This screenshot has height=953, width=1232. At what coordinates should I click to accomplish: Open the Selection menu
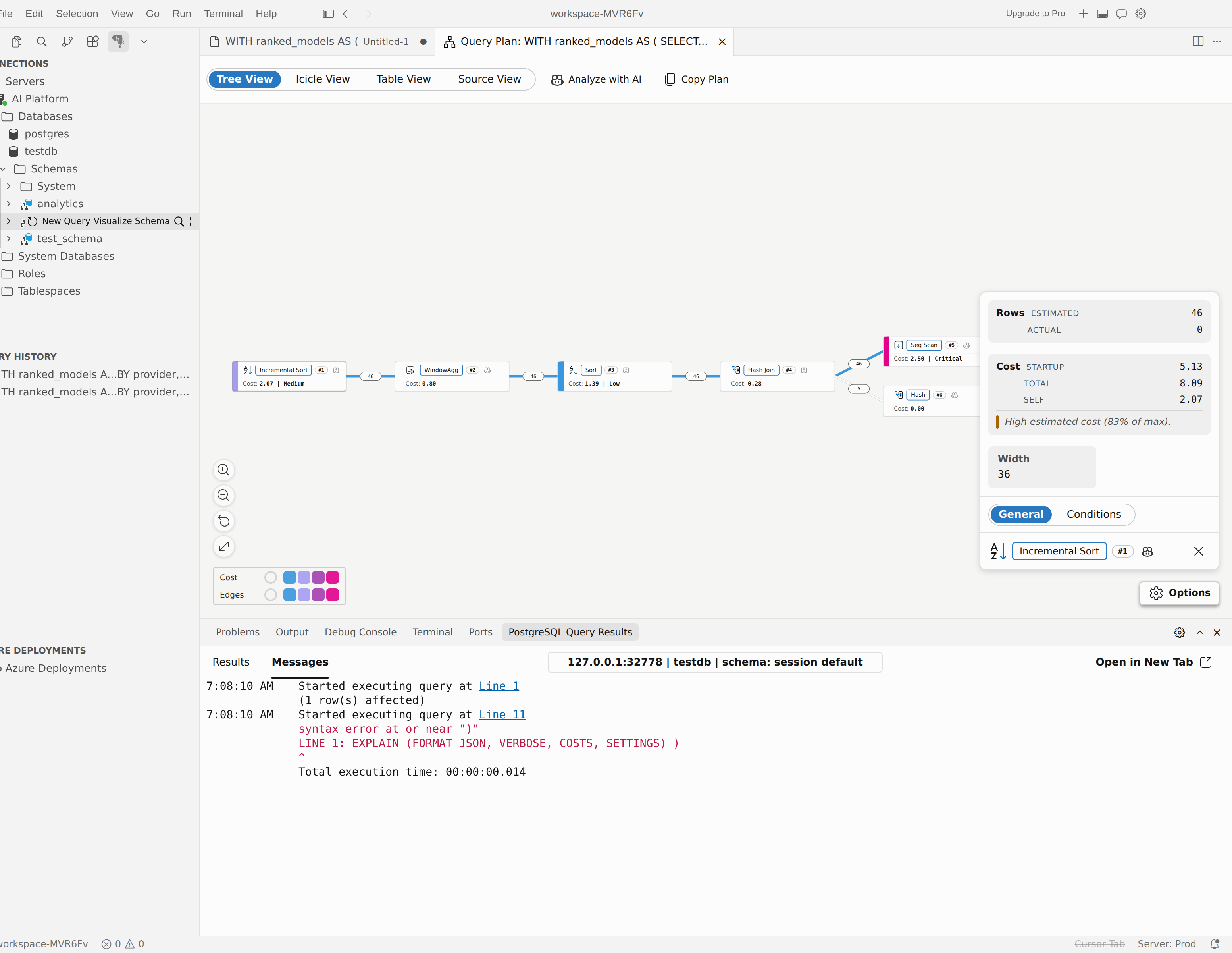coord(77,14)
